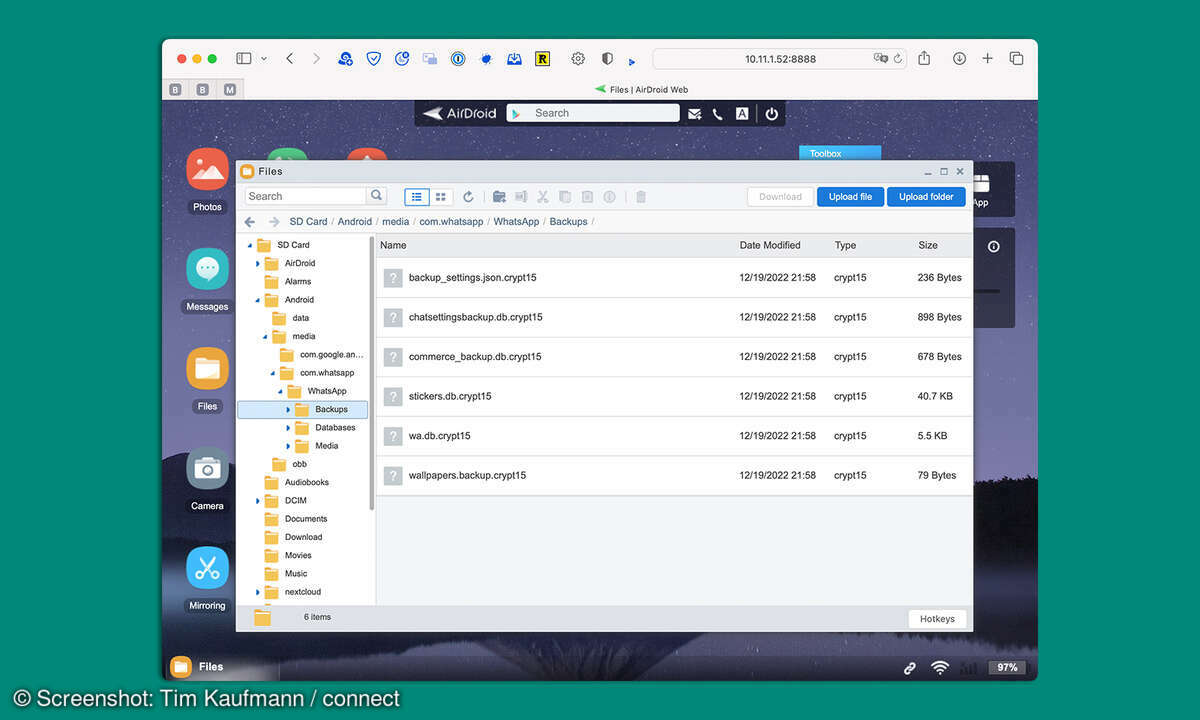Go to Android in the breadcrumb path

354,222
